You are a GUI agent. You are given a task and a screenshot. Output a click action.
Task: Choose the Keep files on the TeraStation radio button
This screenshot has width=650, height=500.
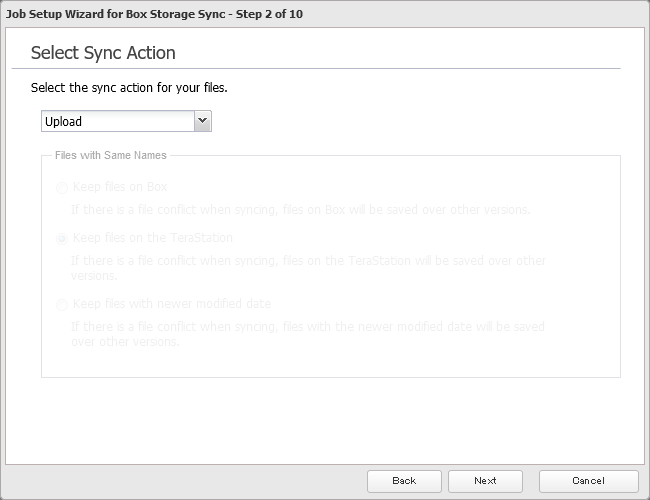pyautogui.click(x=63, y=239)
